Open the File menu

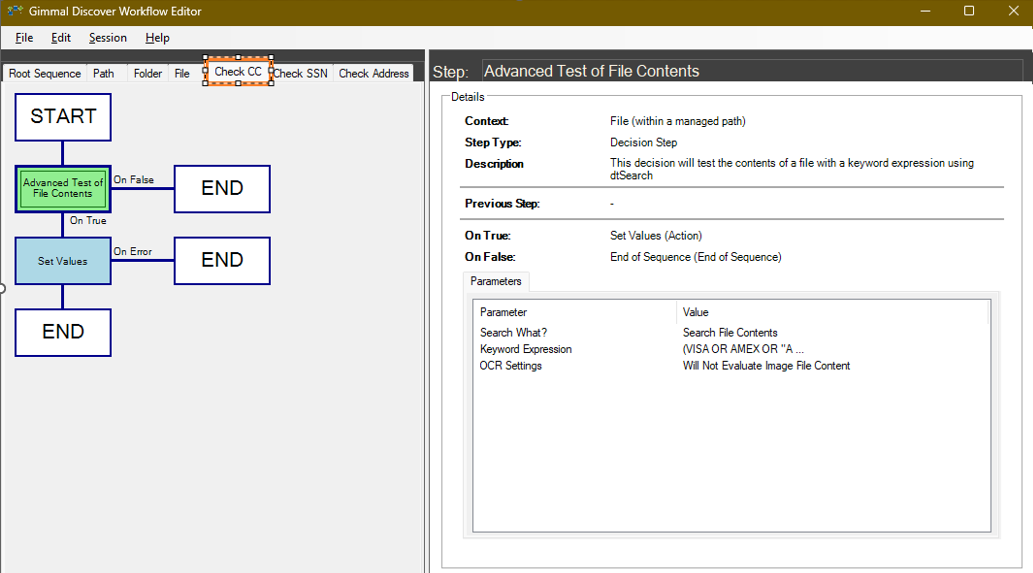tap(24, 38)
